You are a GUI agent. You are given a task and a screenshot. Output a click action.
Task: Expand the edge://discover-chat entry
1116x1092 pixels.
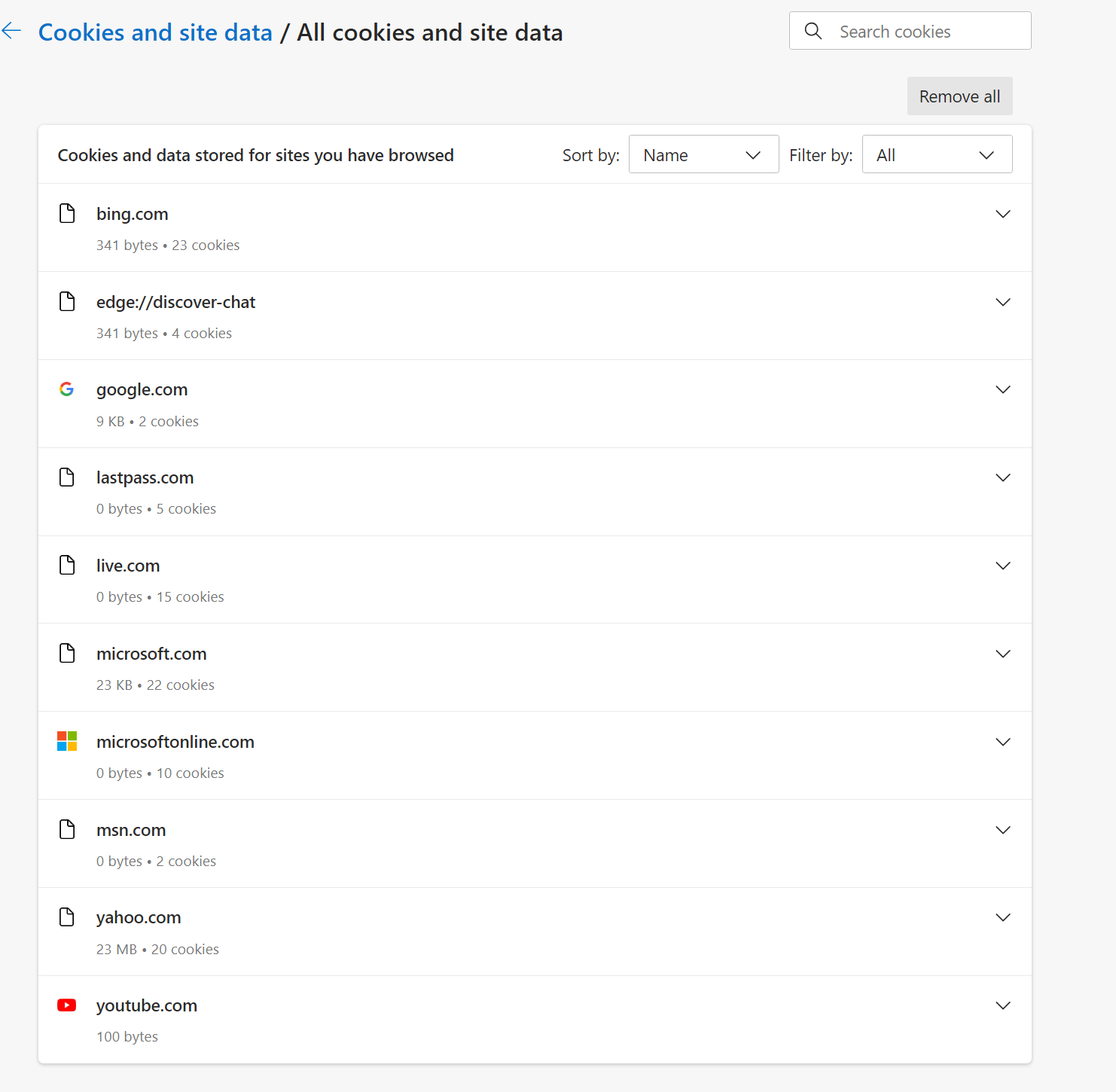(x=1003, y=302)
